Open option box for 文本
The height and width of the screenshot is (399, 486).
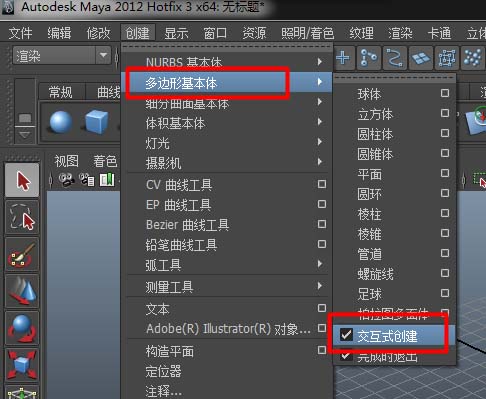pyautogui.click(x=322, y=308)
